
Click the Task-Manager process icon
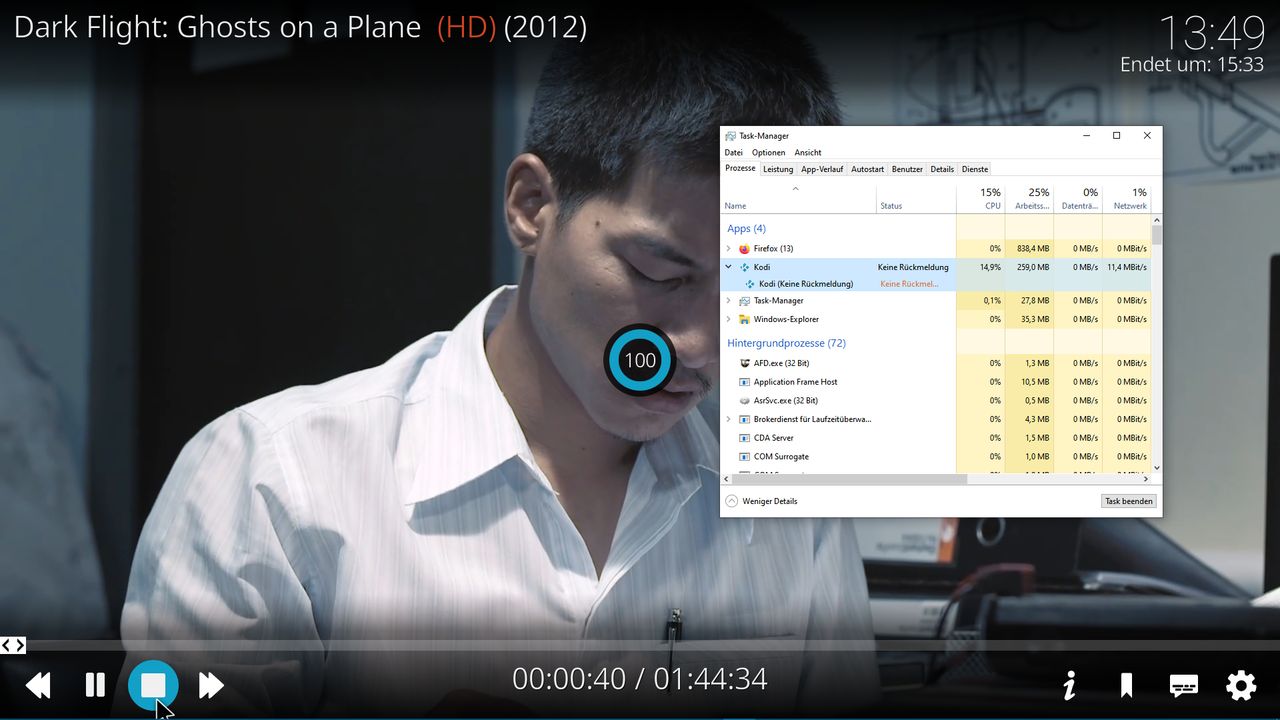pos(744,301)
